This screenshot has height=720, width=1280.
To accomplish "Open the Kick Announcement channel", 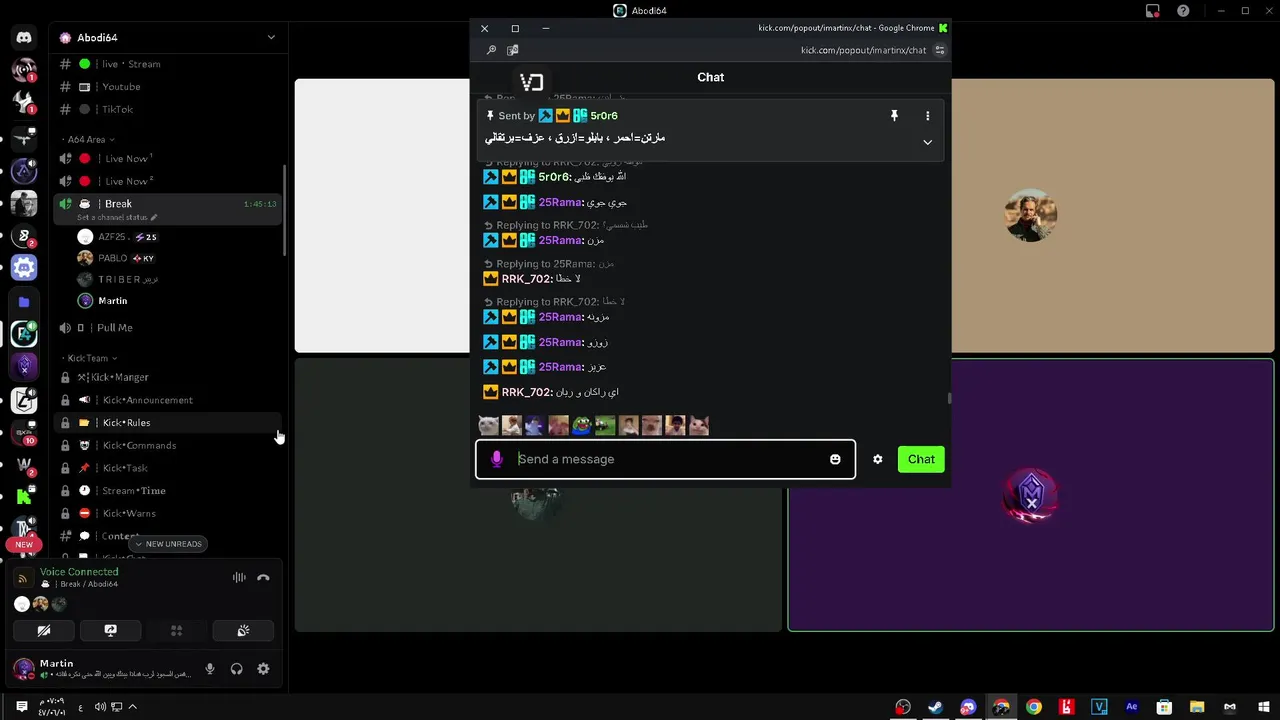I will (167, 400).
